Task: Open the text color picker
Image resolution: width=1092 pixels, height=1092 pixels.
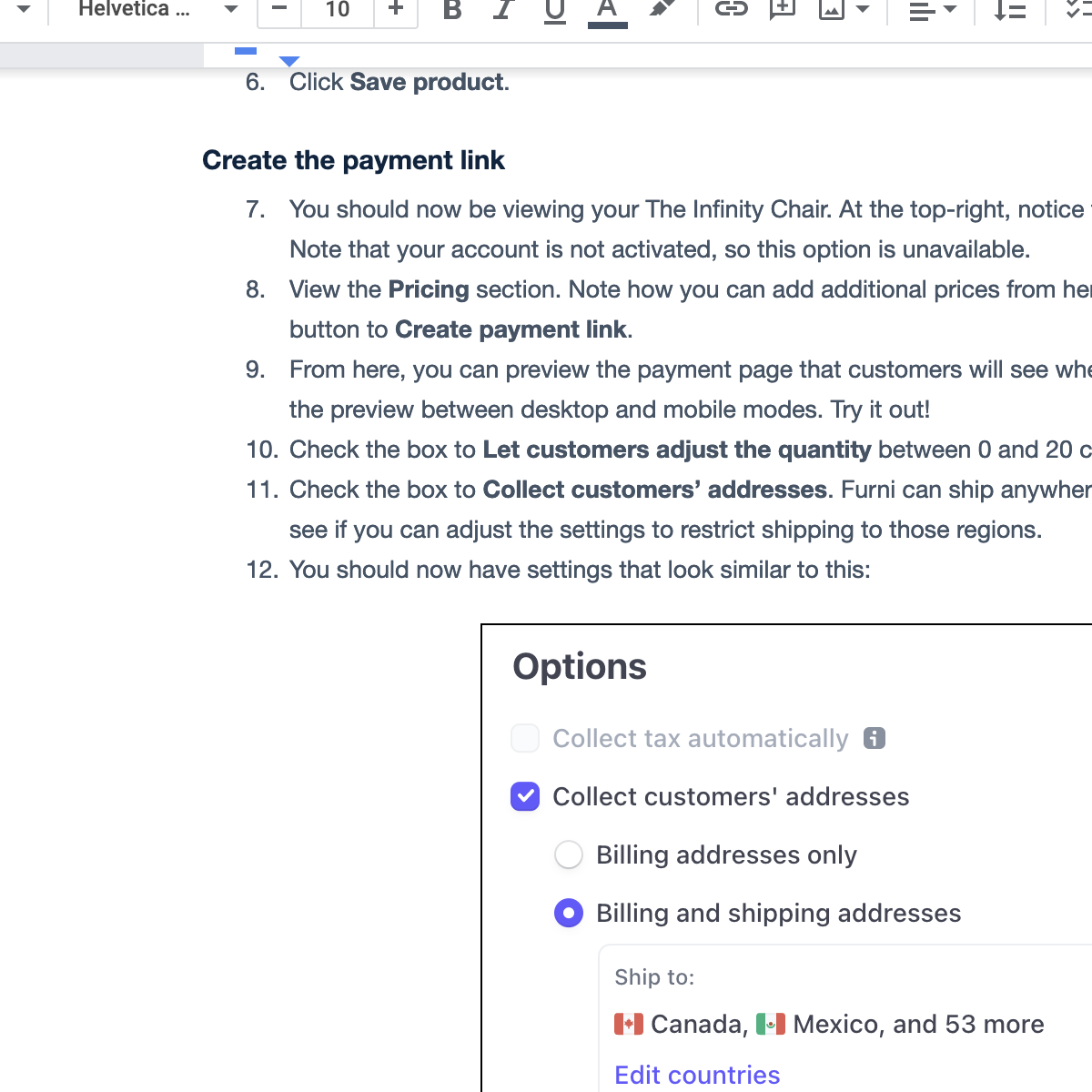Action: click(x=607, y=9)
